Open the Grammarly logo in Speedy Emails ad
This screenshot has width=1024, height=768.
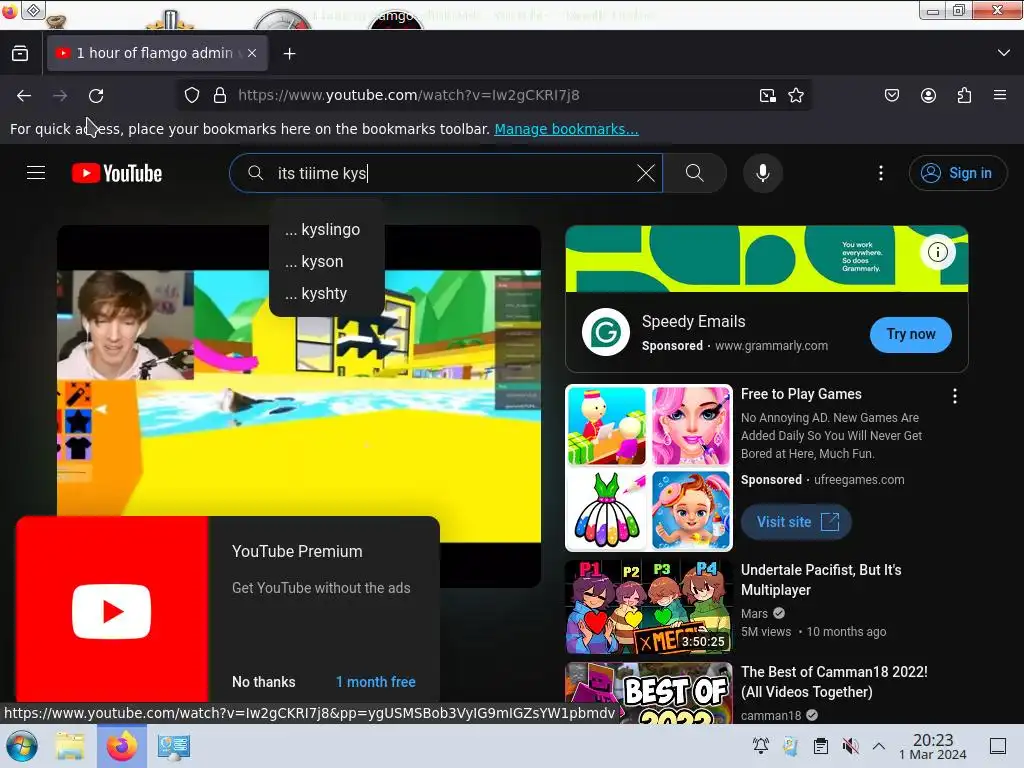click(x=605, y=332)
